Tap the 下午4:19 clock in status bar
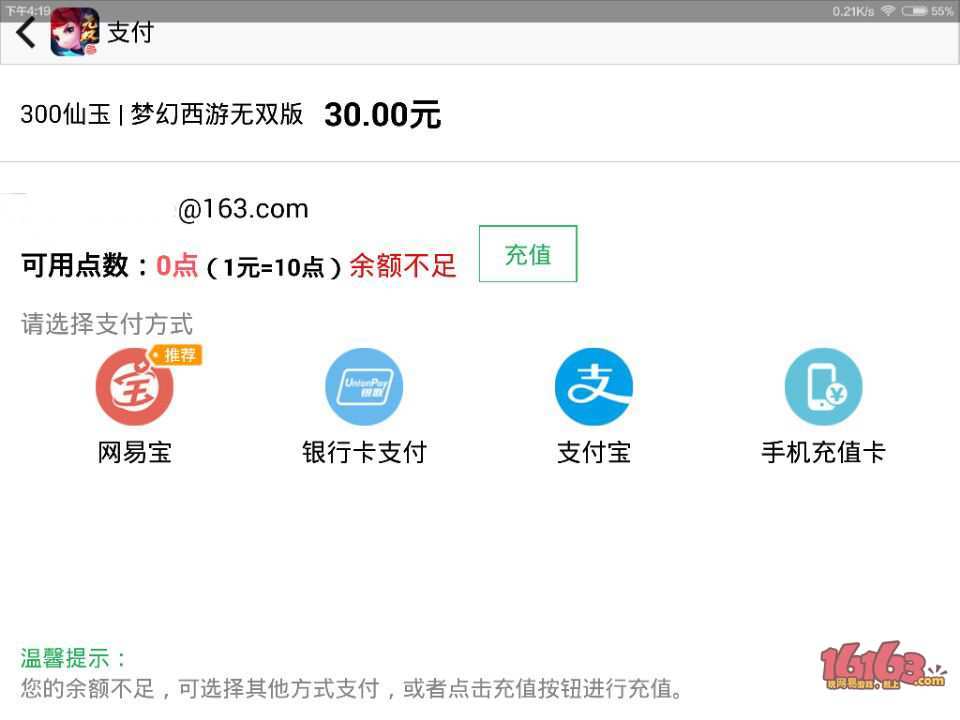The width and height of the screenshot is (960, 720). tap(28, 11)
